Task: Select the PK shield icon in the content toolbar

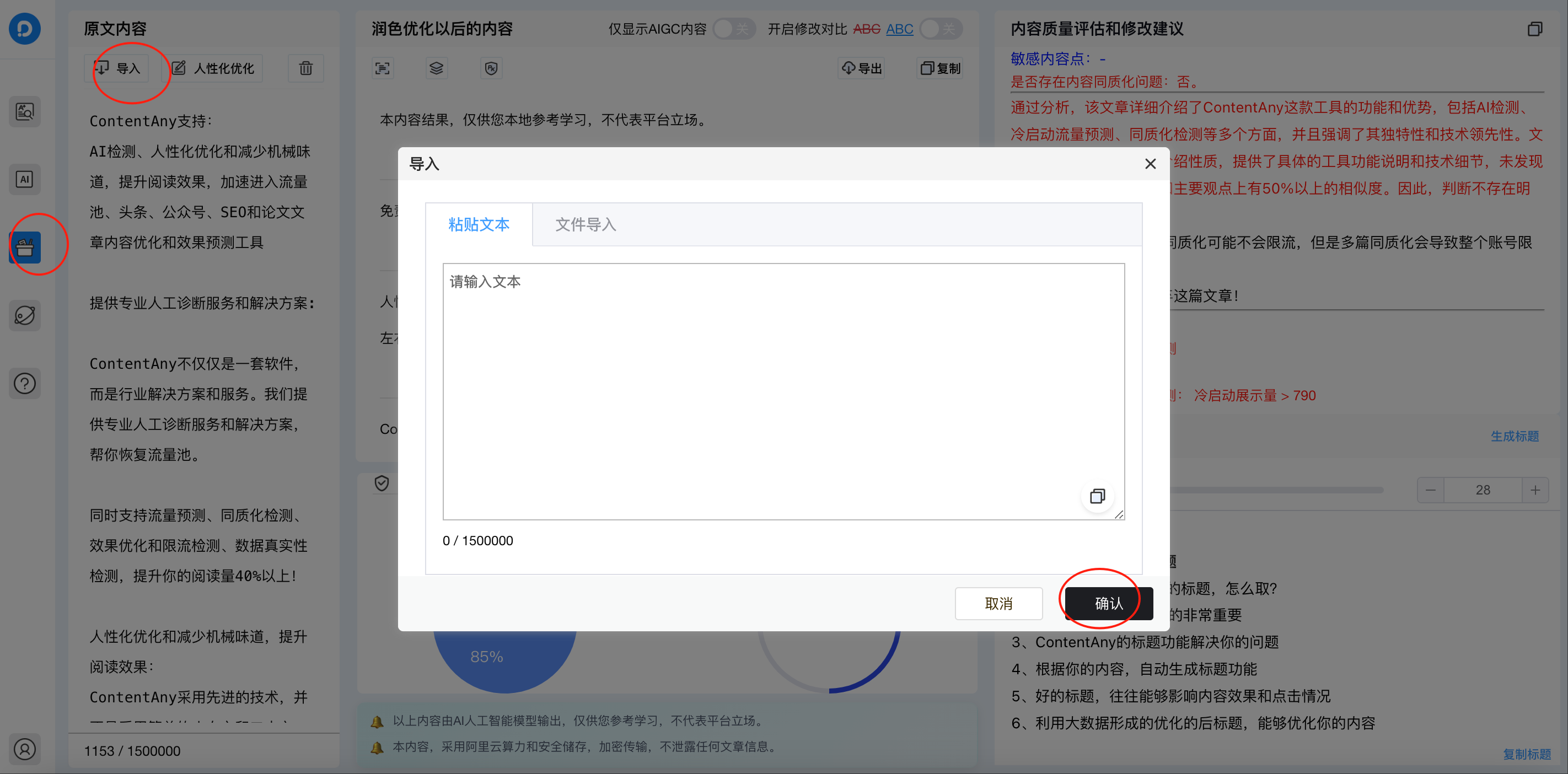Action: pos(491,68)
